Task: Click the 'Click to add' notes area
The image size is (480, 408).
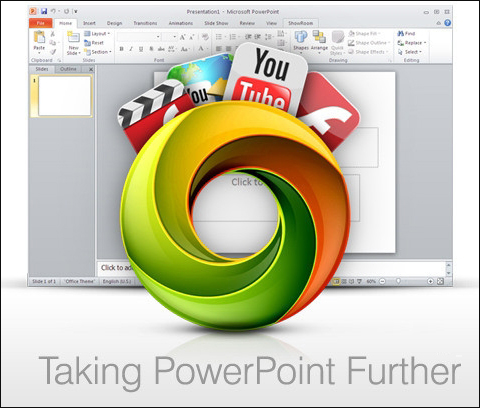Action: [117, 267]
